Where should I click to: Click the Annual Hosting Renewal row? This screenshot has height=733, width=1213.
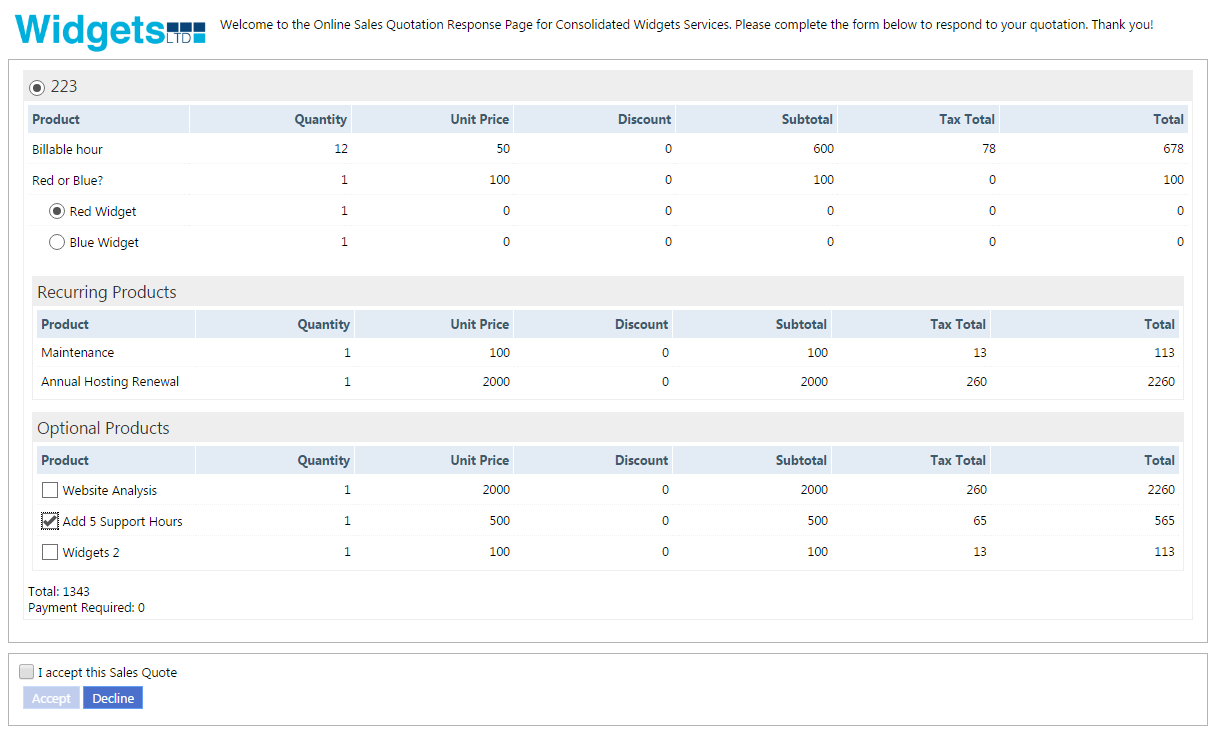pyautogui.click(x=110, y=382)
